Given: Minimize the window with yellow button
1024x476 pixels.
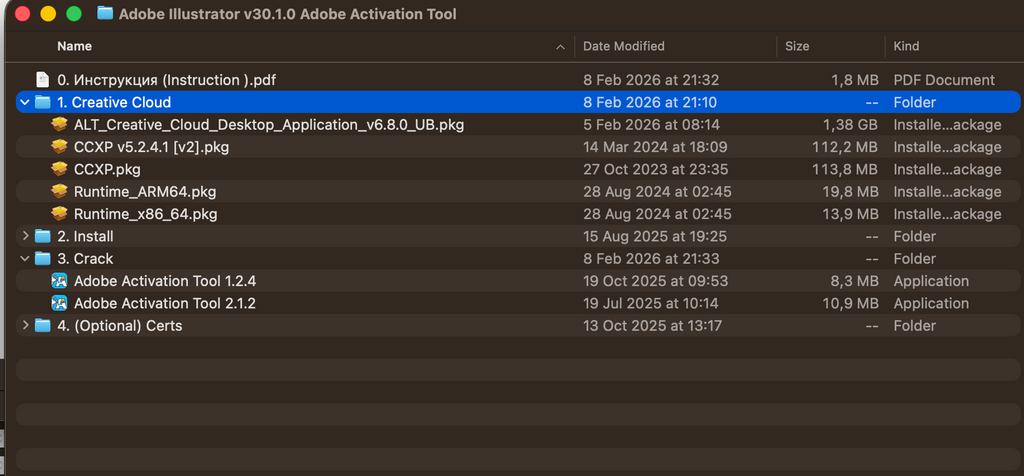Looking at the screenshot, I should [48, 14].
